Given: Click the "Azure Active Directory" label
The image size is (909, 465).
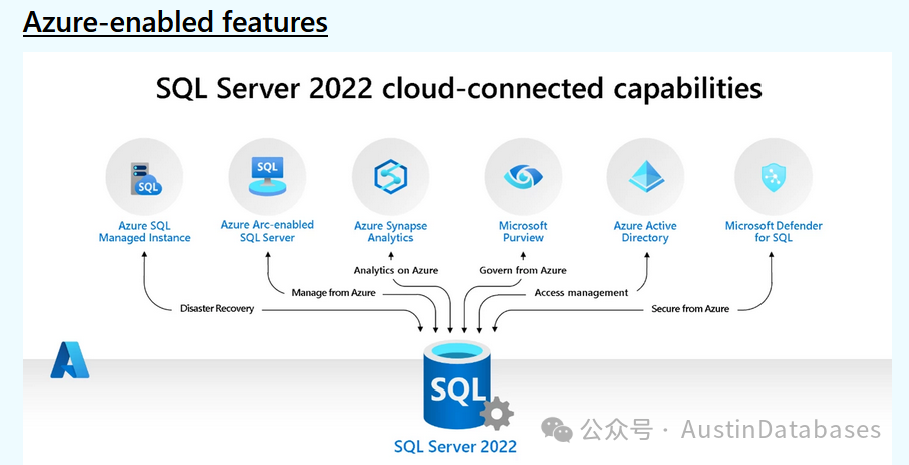Looking at the screenshot, I should coord(645,232).
